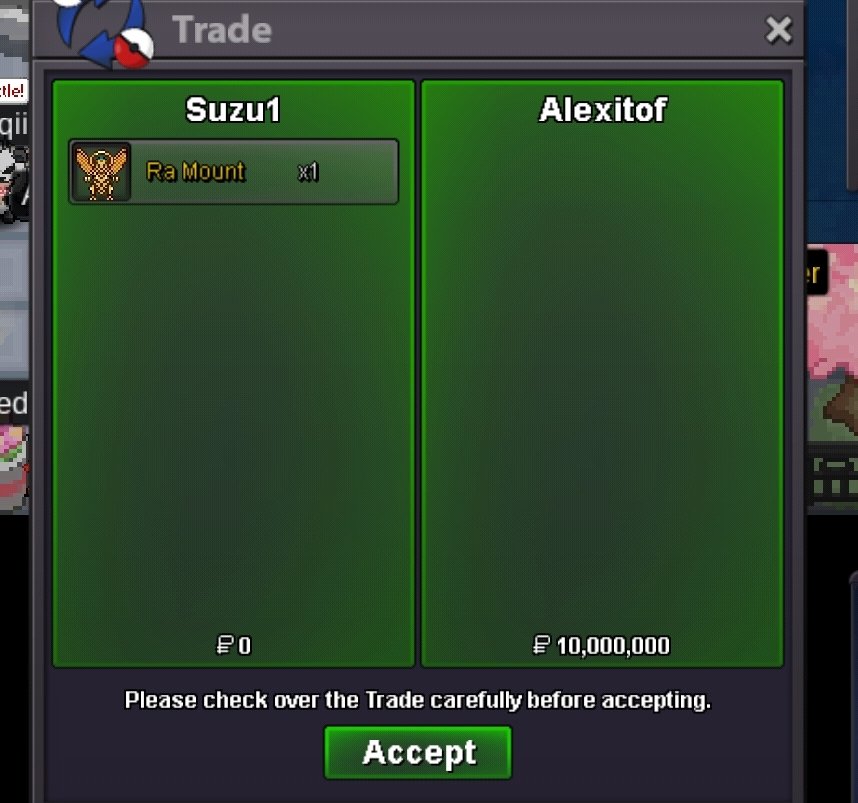Click Pokedollar symbol beside 10,000,000
This screenshot has height=803, width=858.
(541, 645)
